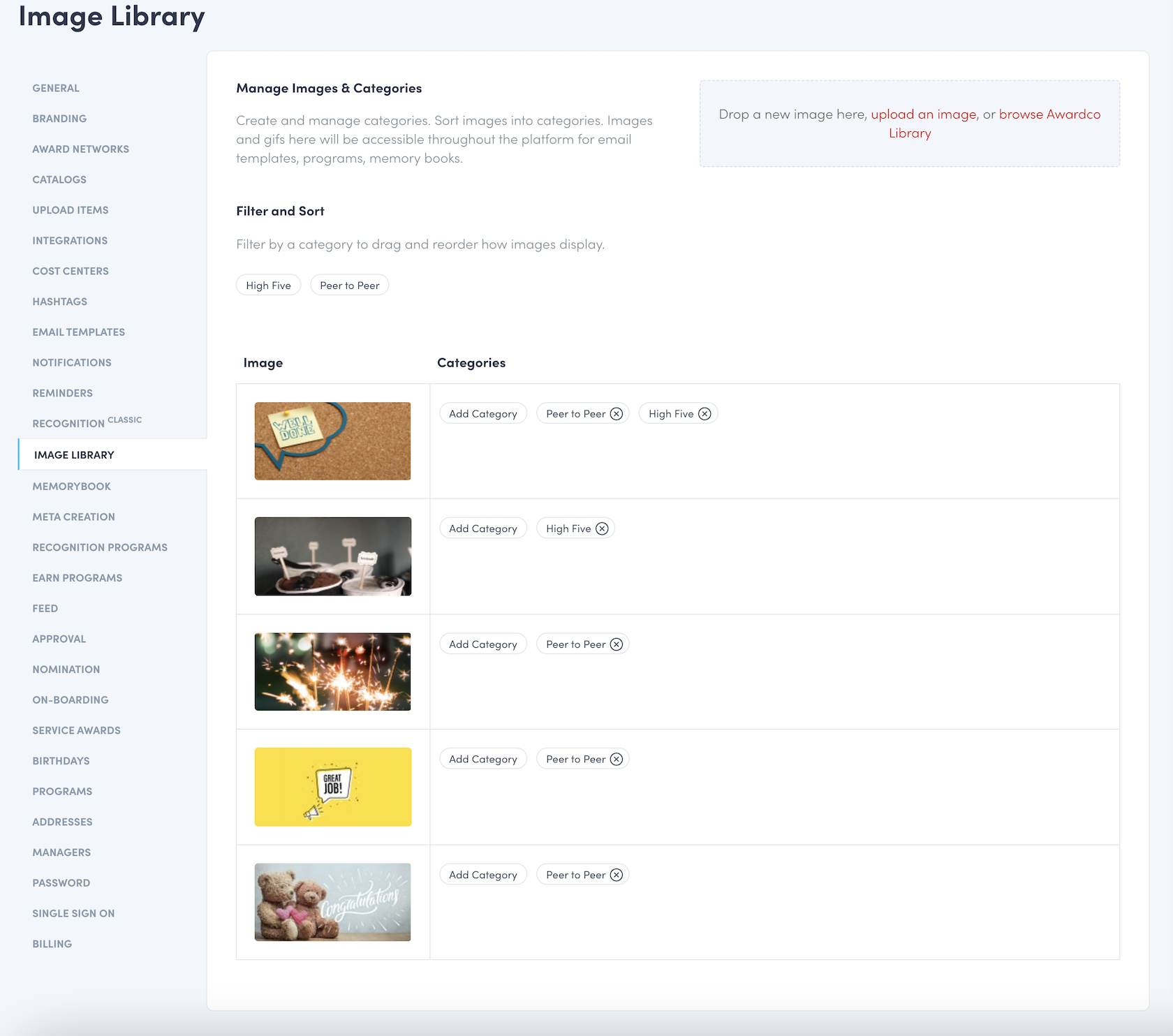Remove High Five tag from cupcakes image
Screen dimensions: 1173x1036
click(x=602, y=529)
